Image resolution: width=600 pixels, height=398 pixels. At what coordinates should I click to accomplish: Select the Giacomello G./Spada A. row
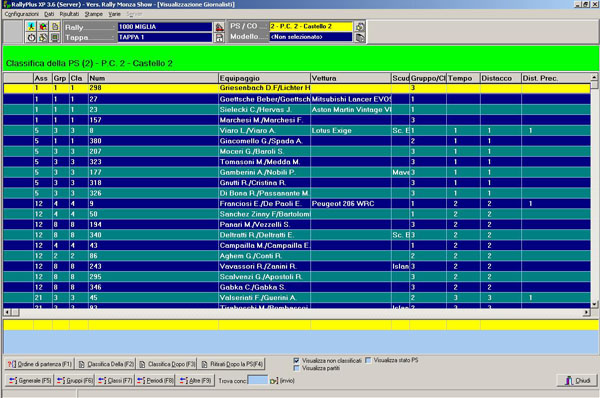pyautogui.click(x=297, y=141)
